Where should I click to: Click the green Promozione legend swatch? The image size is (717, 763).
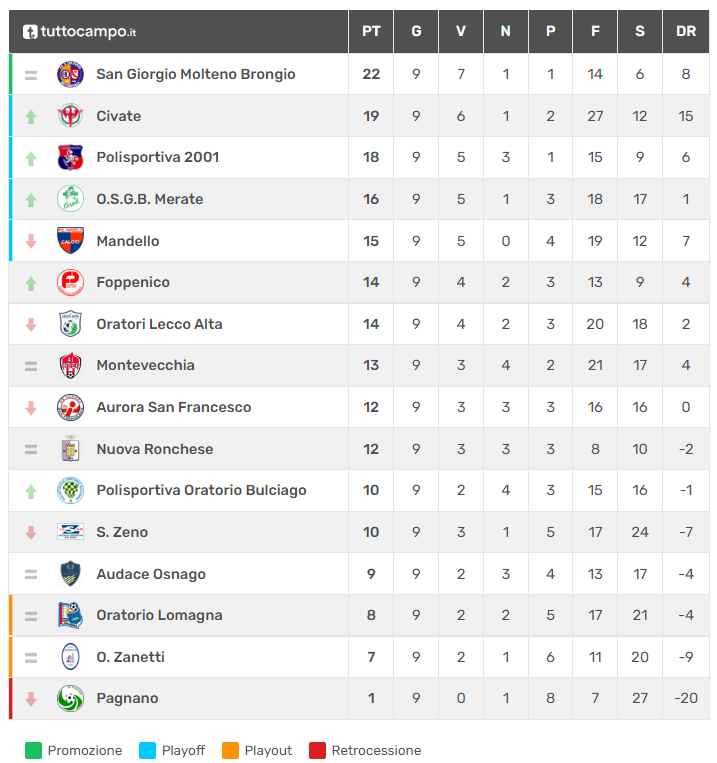tap(33, 750)
